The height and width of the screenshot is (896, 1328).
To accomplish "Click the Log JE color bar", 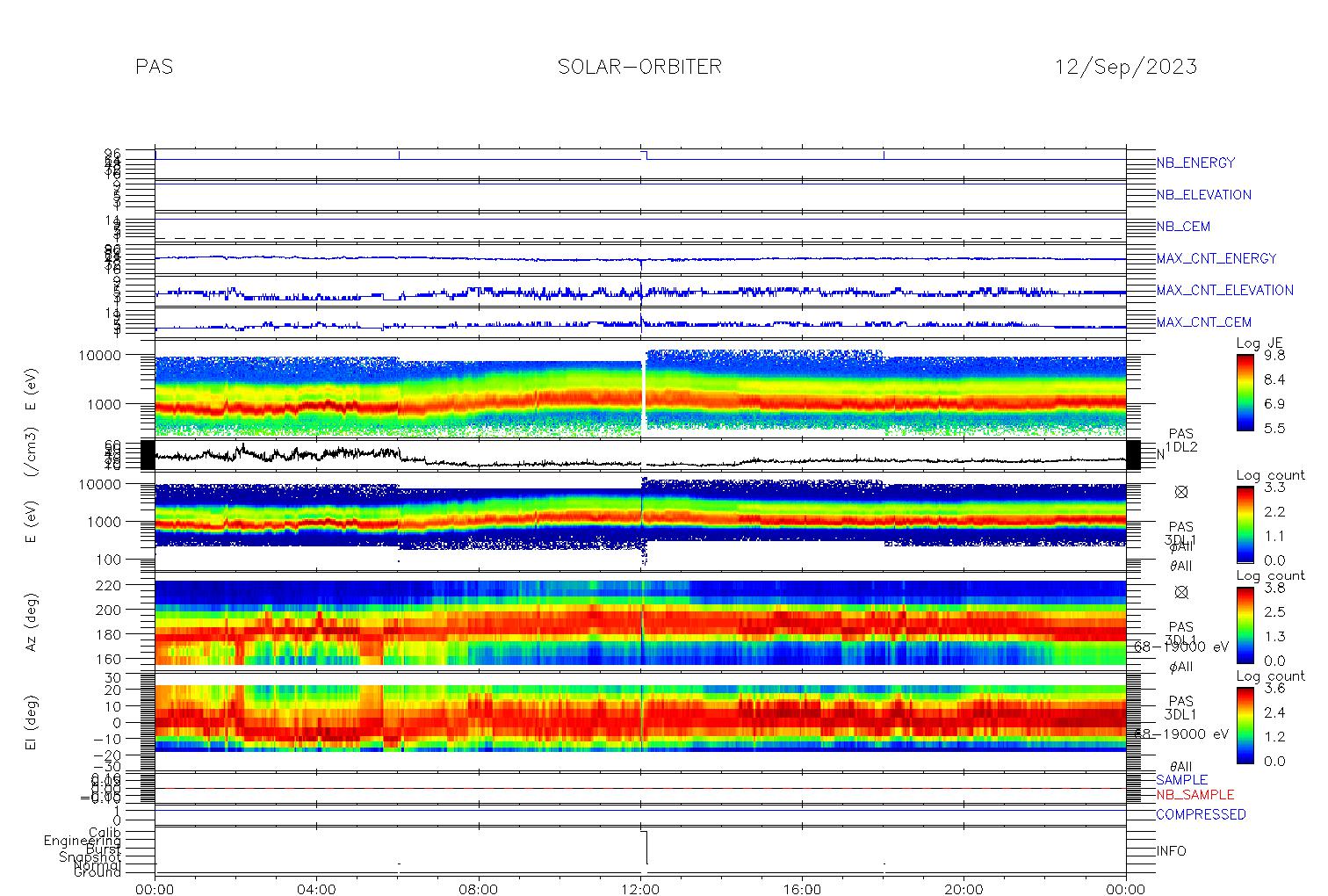I will [1245, 392].
